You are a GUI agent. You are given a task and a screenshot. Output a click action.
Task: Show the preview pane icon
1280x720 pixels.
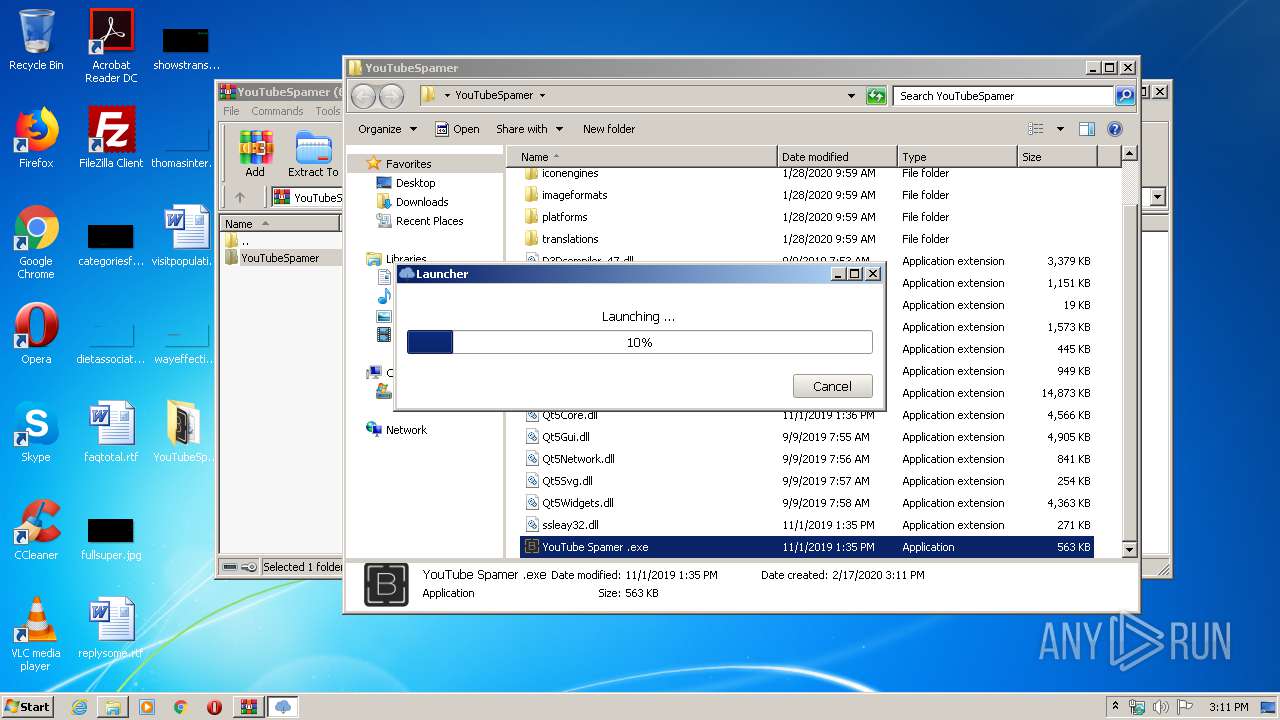(1087, 129)
